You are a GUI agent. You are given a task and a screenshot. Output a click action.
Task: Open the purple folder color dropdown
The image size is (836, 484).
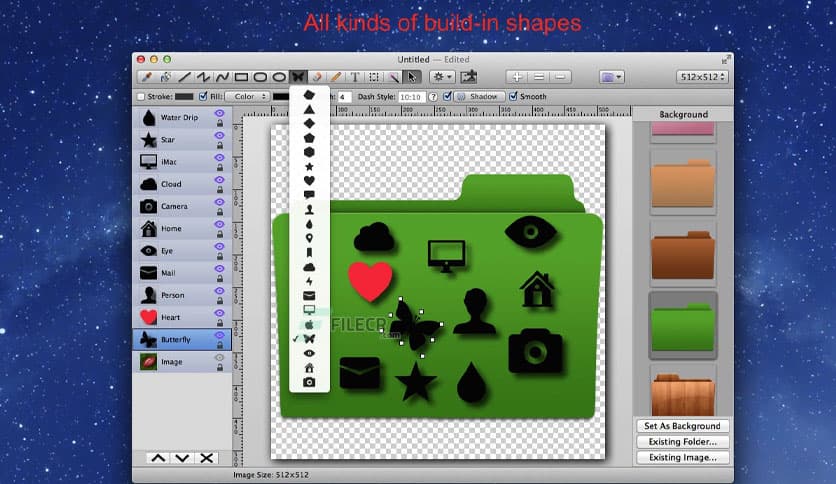coord(612,77)
